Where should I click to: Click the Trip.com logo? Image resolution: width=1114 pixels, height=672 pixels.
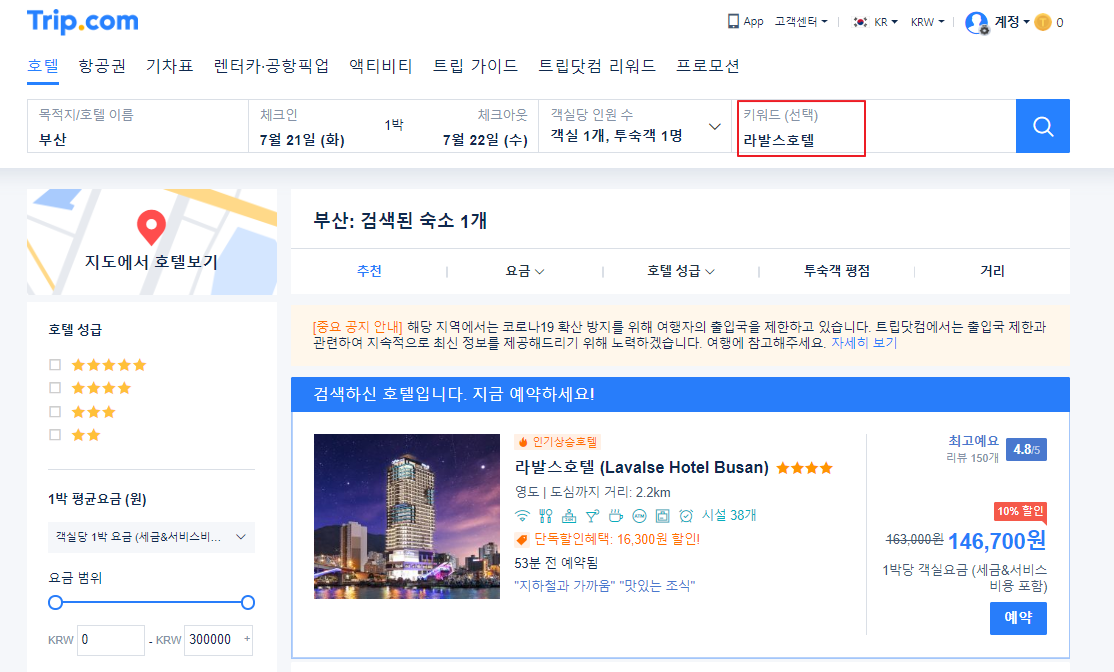(x=82, y=22)
